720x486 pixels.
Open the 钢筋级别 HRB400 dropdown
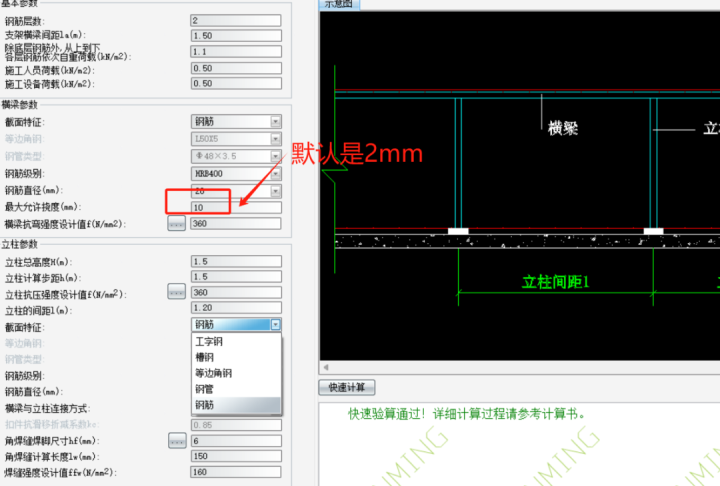236,174
